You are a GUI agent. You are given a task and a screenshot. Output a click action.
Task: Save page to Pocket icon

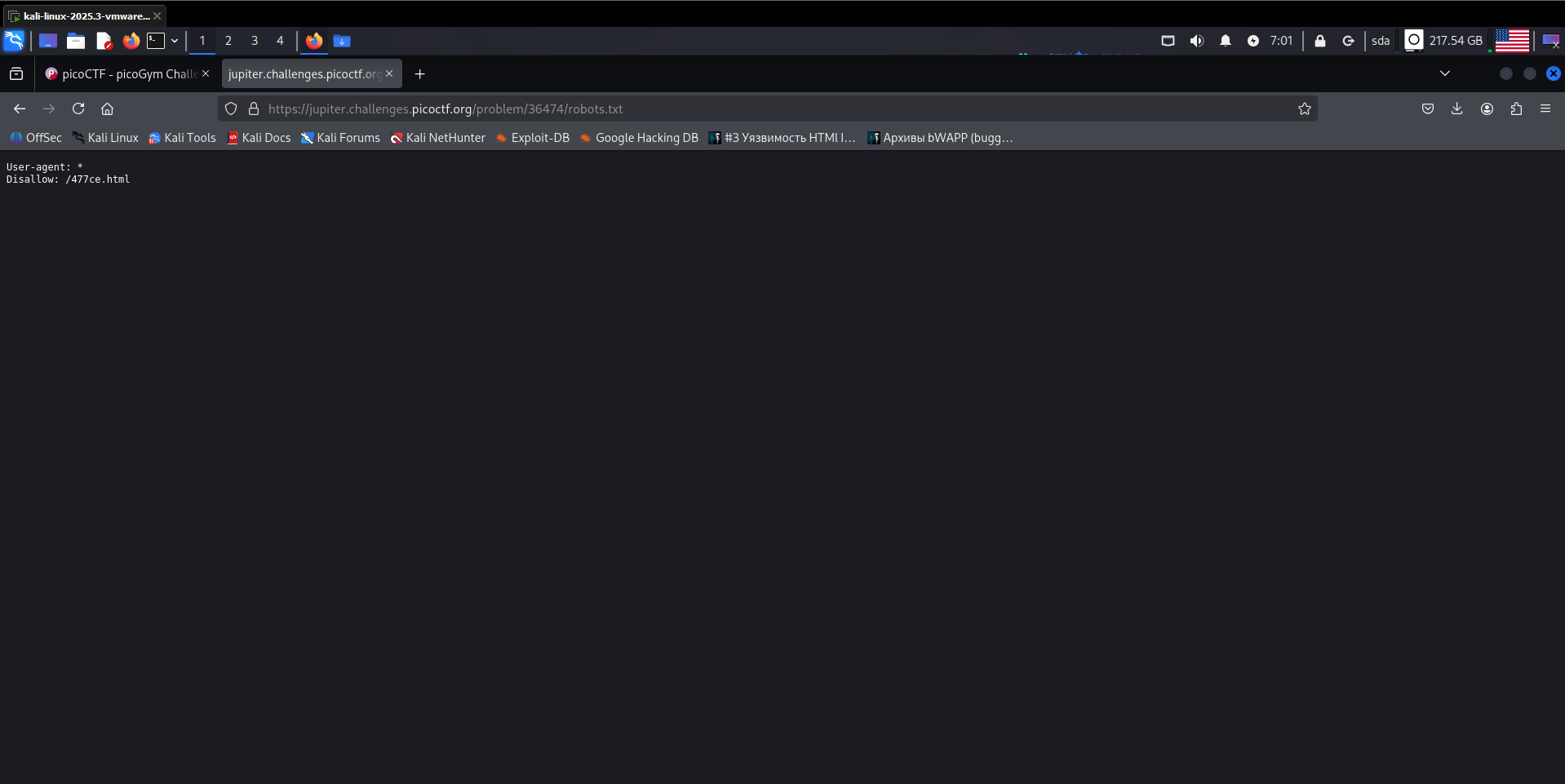[1427, 109]
